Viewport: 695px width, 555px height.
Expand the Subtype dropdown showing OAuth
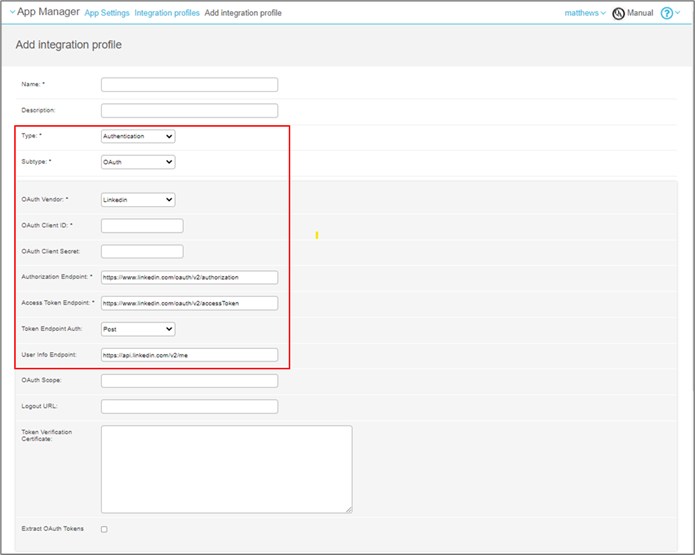(x=138, y=162)
